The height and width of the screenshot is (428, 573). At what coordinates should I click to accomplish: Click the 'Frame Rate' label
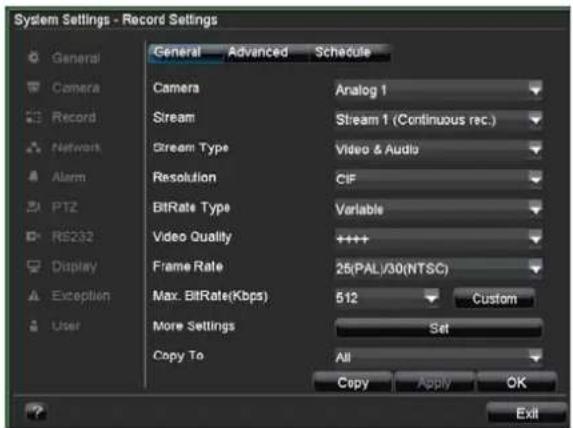tap(188, 266)
